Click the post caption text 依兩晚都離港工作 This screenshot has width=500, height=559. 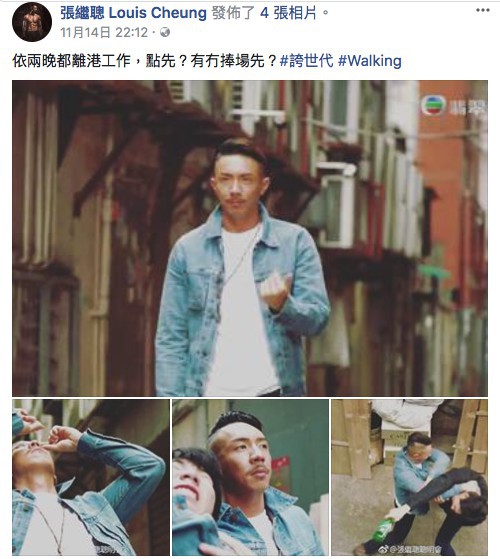[x=72, y=61]
